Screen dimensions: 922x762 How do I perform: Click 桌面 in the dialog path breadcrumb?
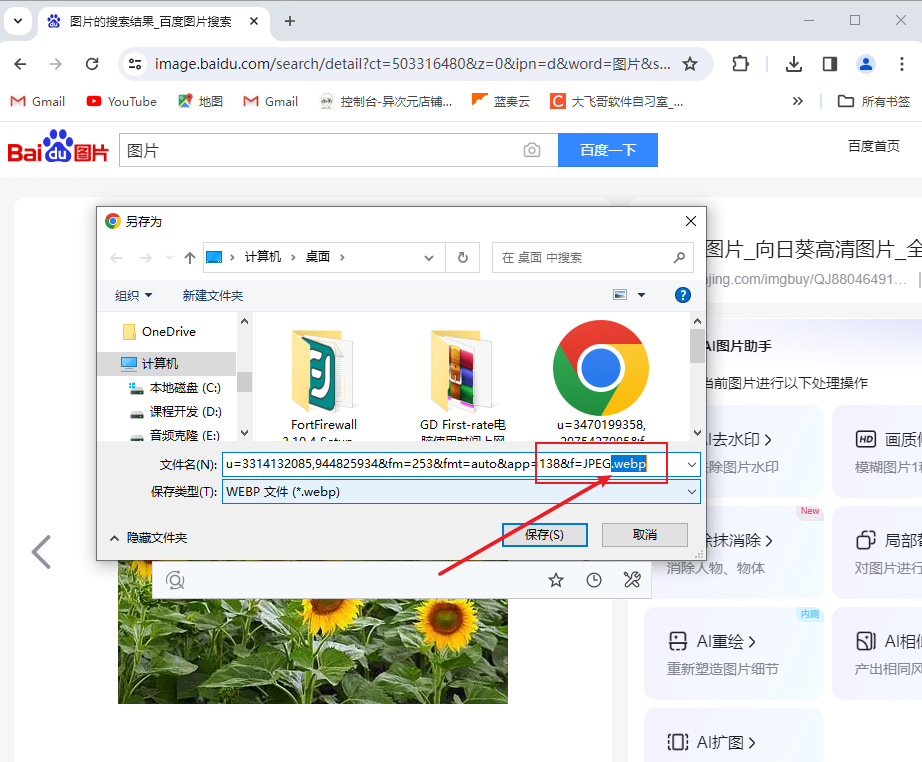click(318, 257)
